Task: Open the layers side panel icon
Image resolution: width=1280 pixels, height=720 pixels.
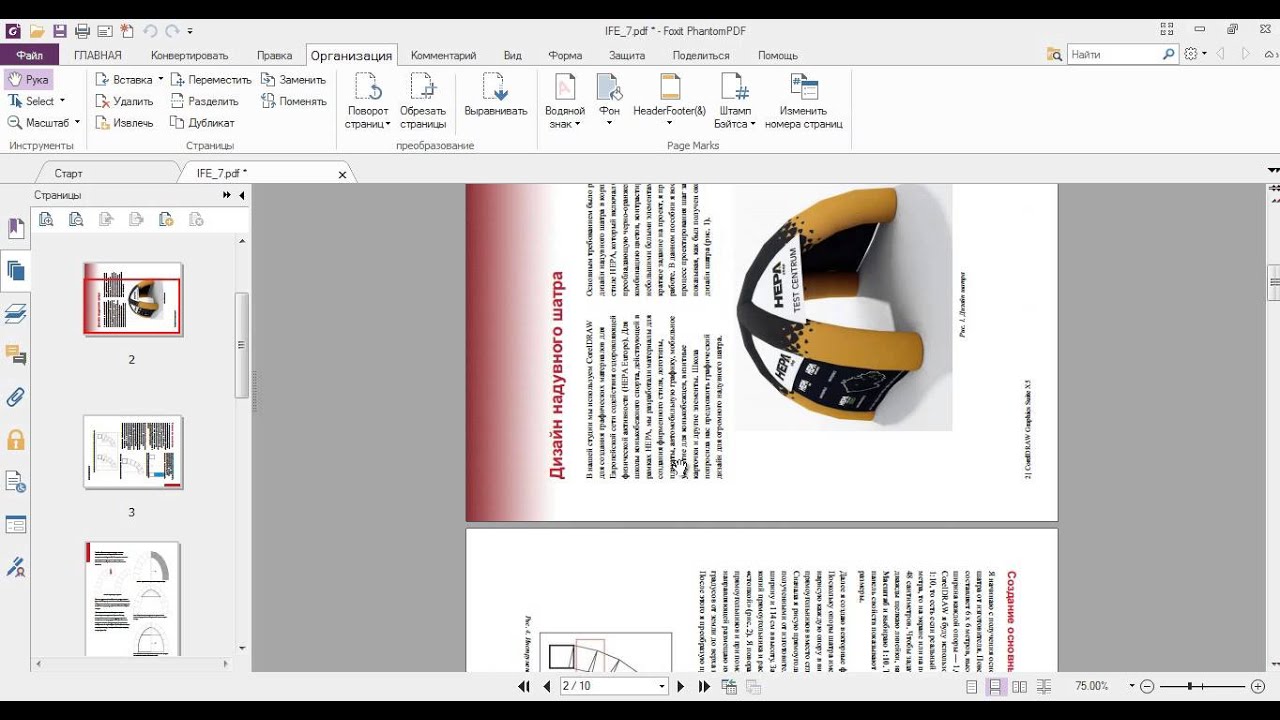Action: click(15, 313)
